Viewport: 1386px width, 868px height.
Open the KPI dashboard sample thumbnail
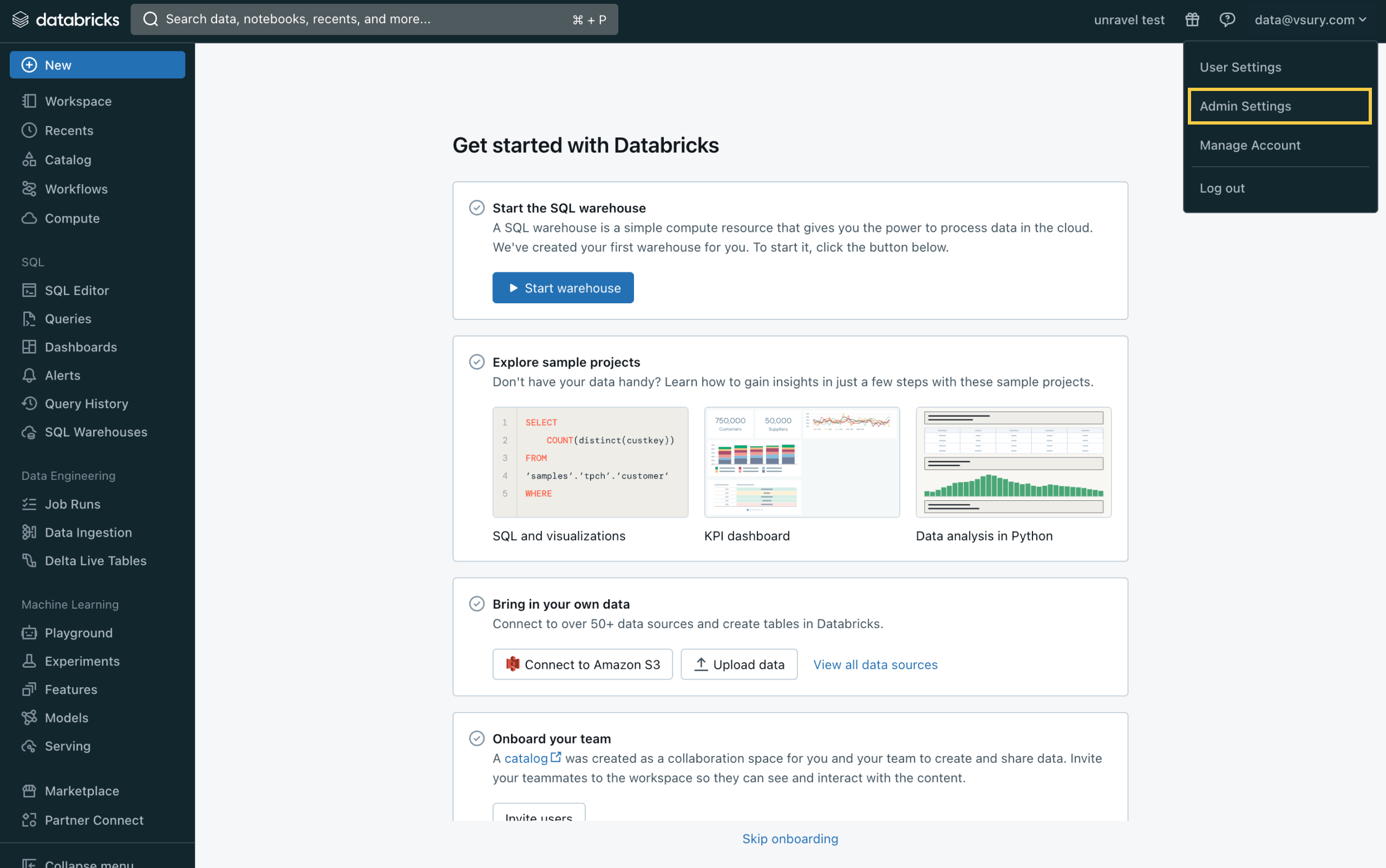tap(802, 462)
